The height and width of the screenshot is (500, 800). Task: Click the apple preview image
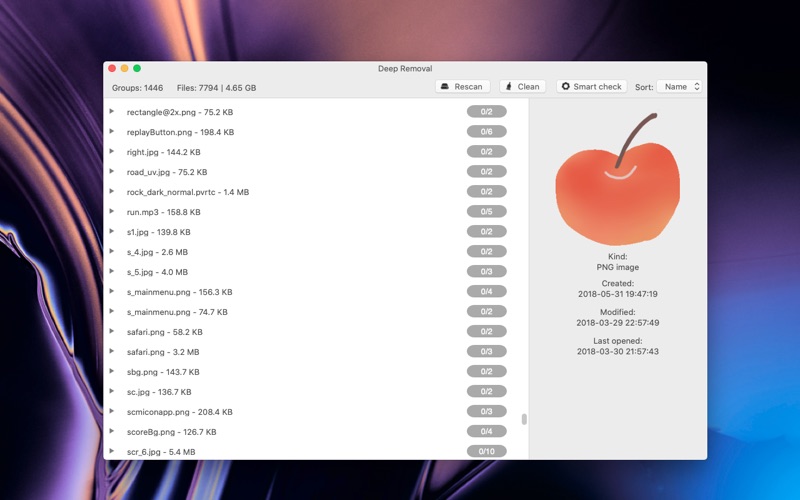617,178
